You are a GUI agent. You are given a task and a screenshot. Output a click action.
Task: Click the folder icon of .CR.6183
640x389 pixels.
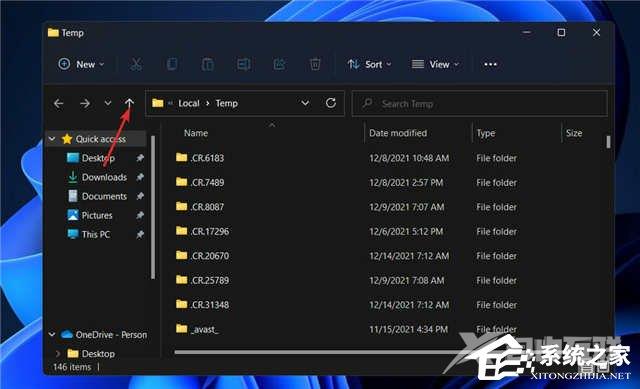[182, 158]
